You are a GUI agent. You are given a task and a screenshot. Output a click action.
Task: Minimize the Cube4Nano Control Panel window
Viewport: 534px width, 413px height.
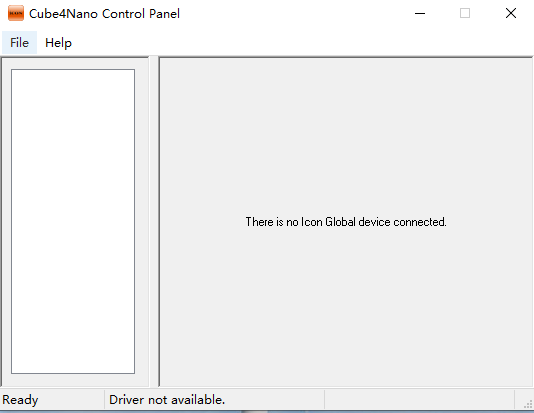click(x=420, y=13)
